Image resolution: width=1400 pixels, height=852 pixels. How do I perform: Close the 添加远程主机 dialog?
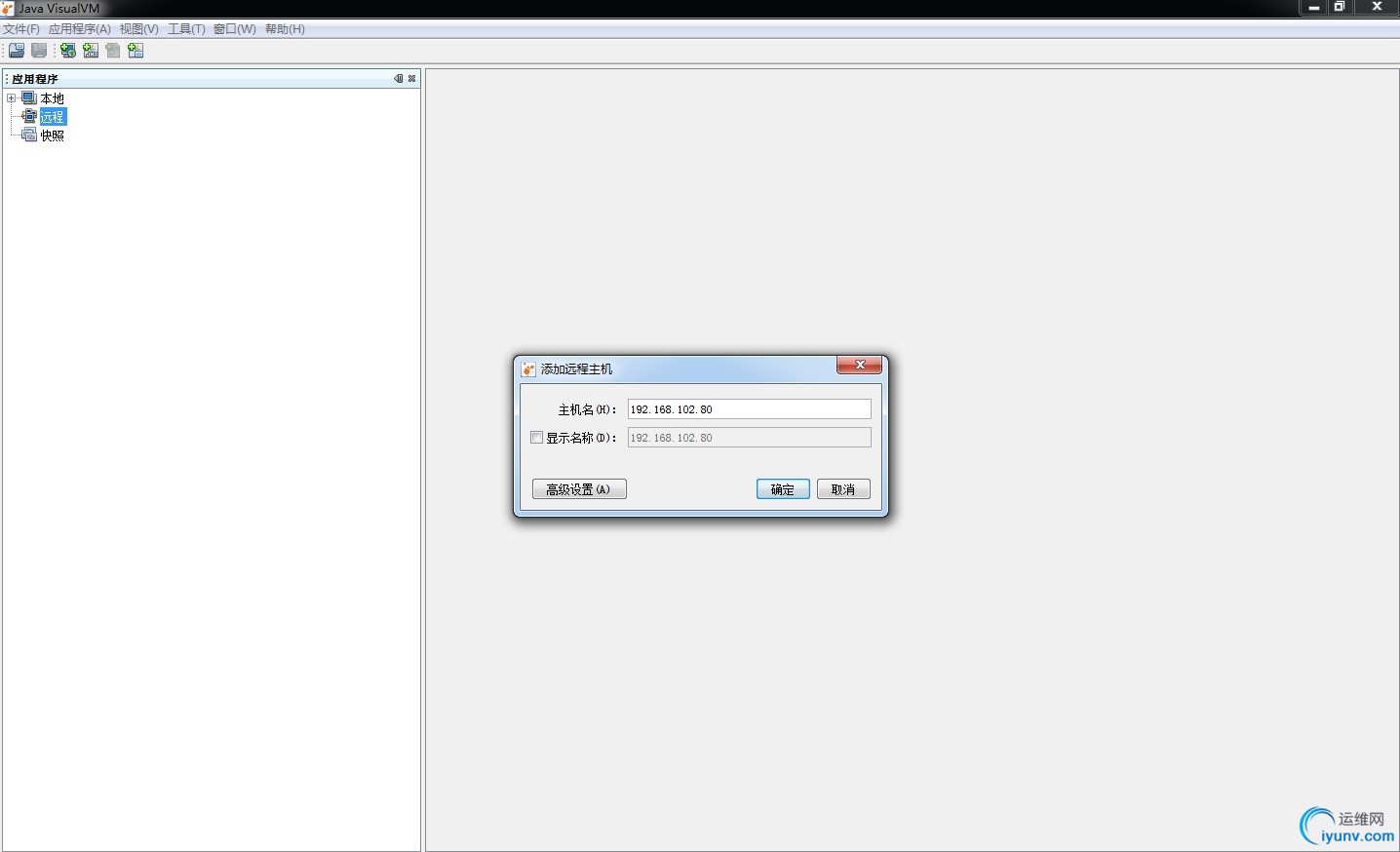coord(860,365)
